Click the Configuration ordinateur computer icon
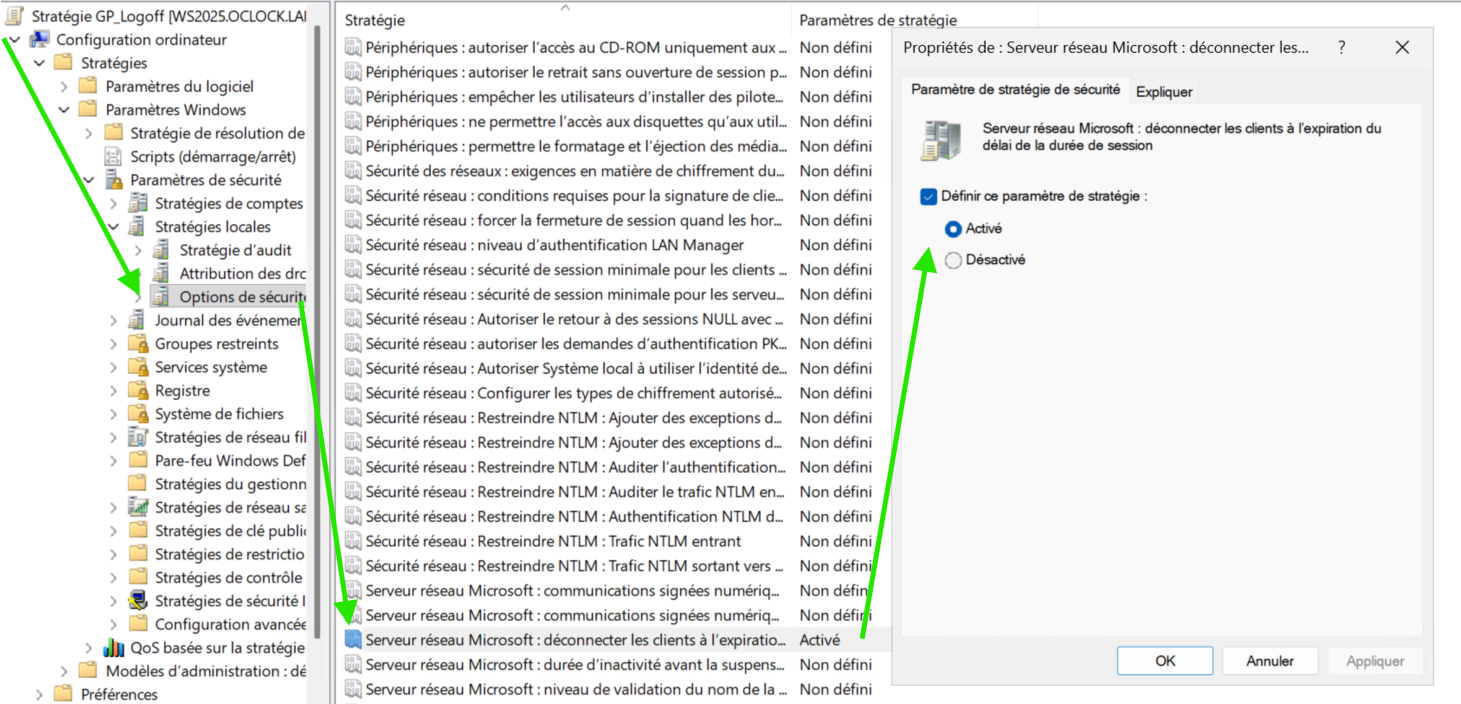The width and height of the screenshot is (1461, 704). tap(40, 40)
